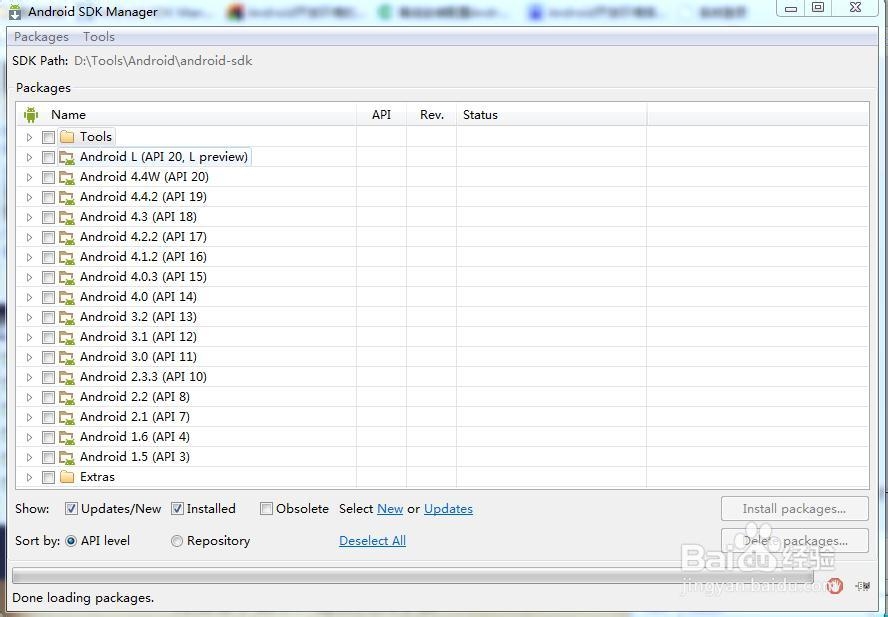Click the loading progress bar
Viewport: 888px width, 617px height.
(x=413, y=577)
